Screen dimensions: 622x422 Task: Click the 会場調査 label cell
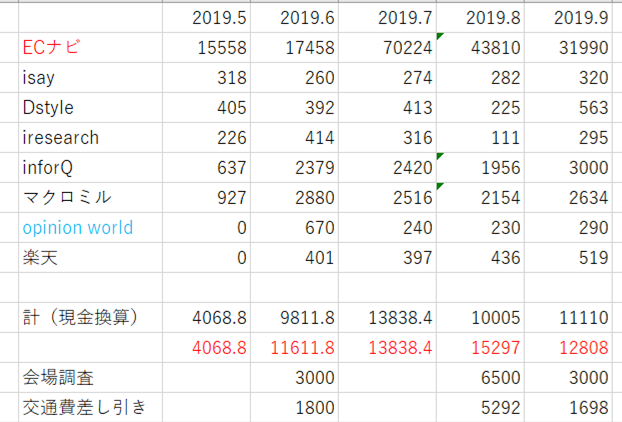[90, 378]
